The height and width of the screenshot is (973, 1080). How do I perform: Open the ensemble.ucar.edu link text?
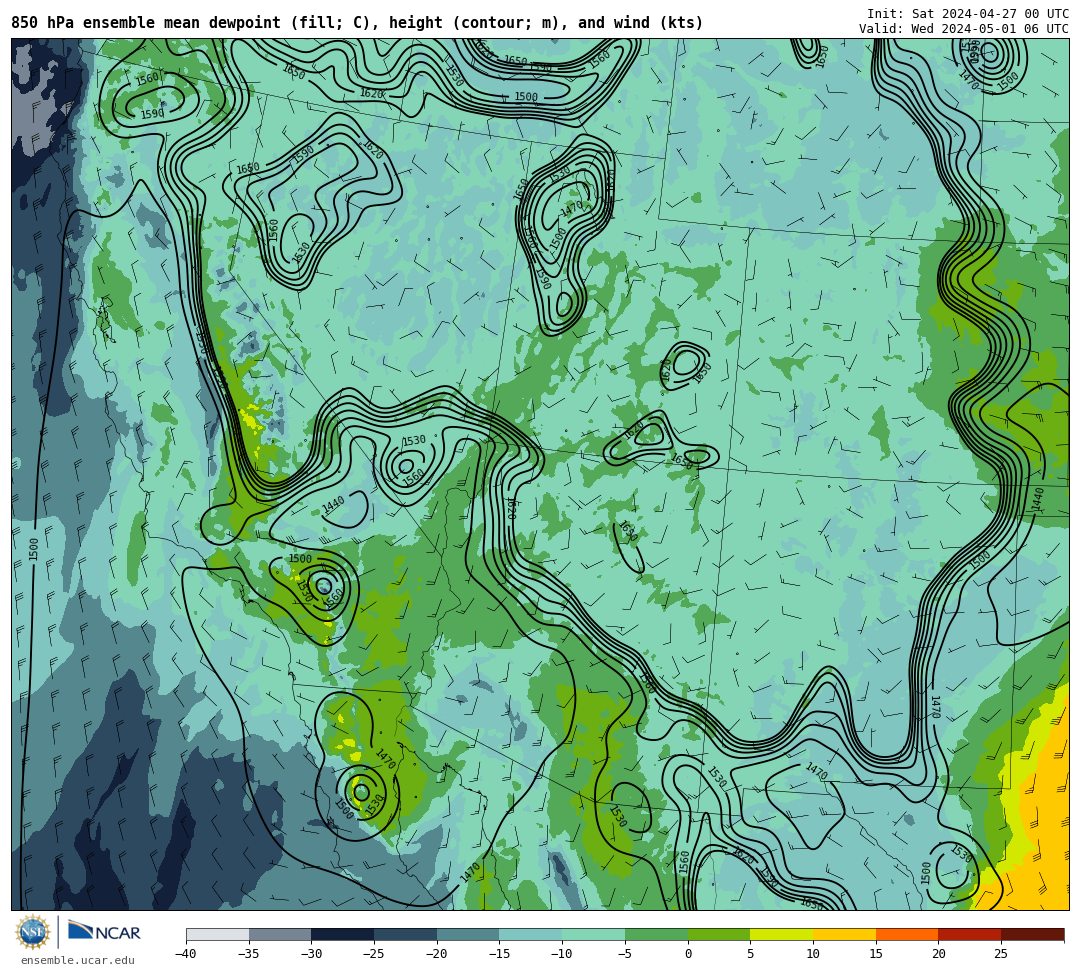click(77, 960)
